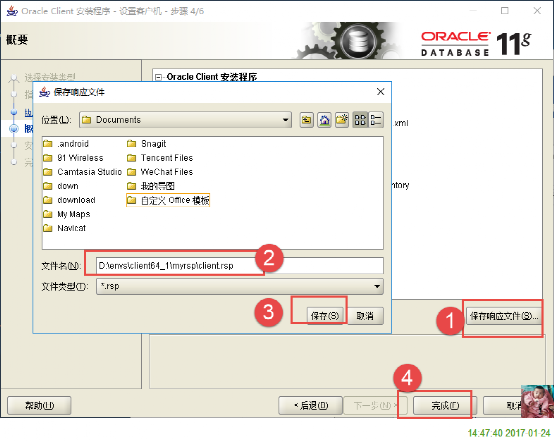554x442 pixels.
Task: Open the .android folder icon
Action: [48, 144]
